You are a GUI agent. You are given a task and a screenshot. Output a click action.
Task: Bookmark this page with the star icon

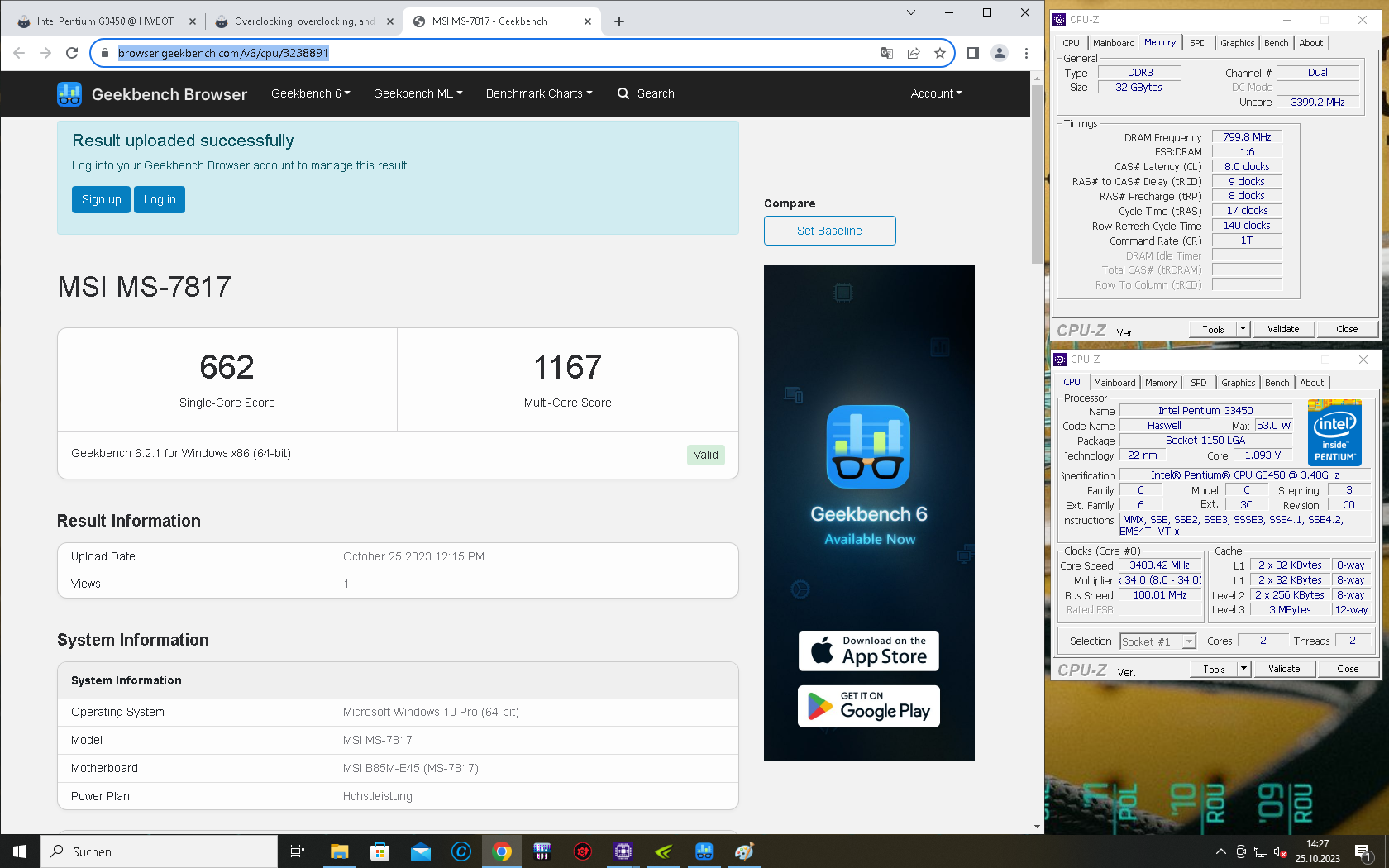coord(940,53)
